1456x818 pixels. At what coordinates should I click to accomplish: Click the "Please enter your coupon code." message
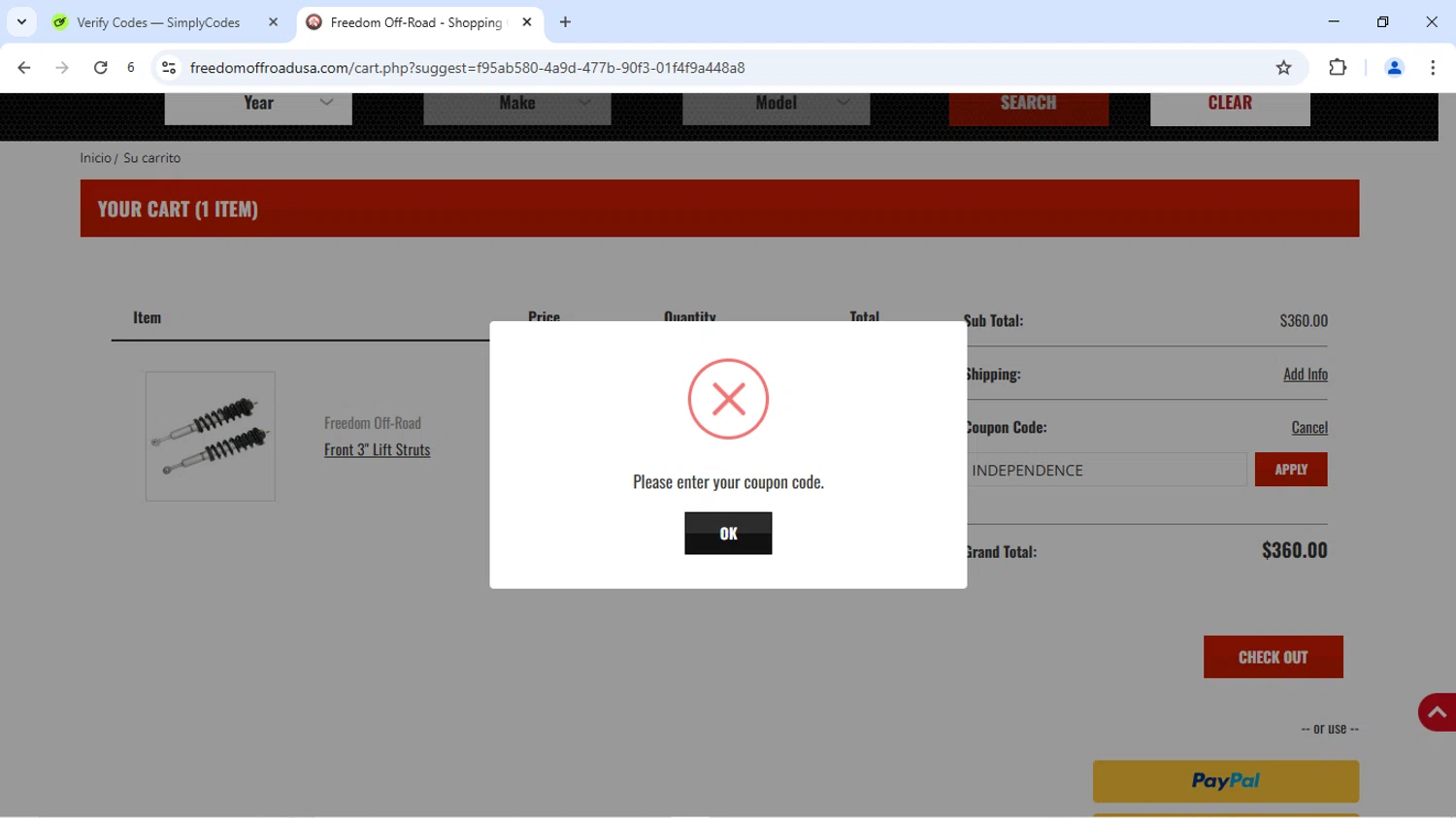(728, 482)
